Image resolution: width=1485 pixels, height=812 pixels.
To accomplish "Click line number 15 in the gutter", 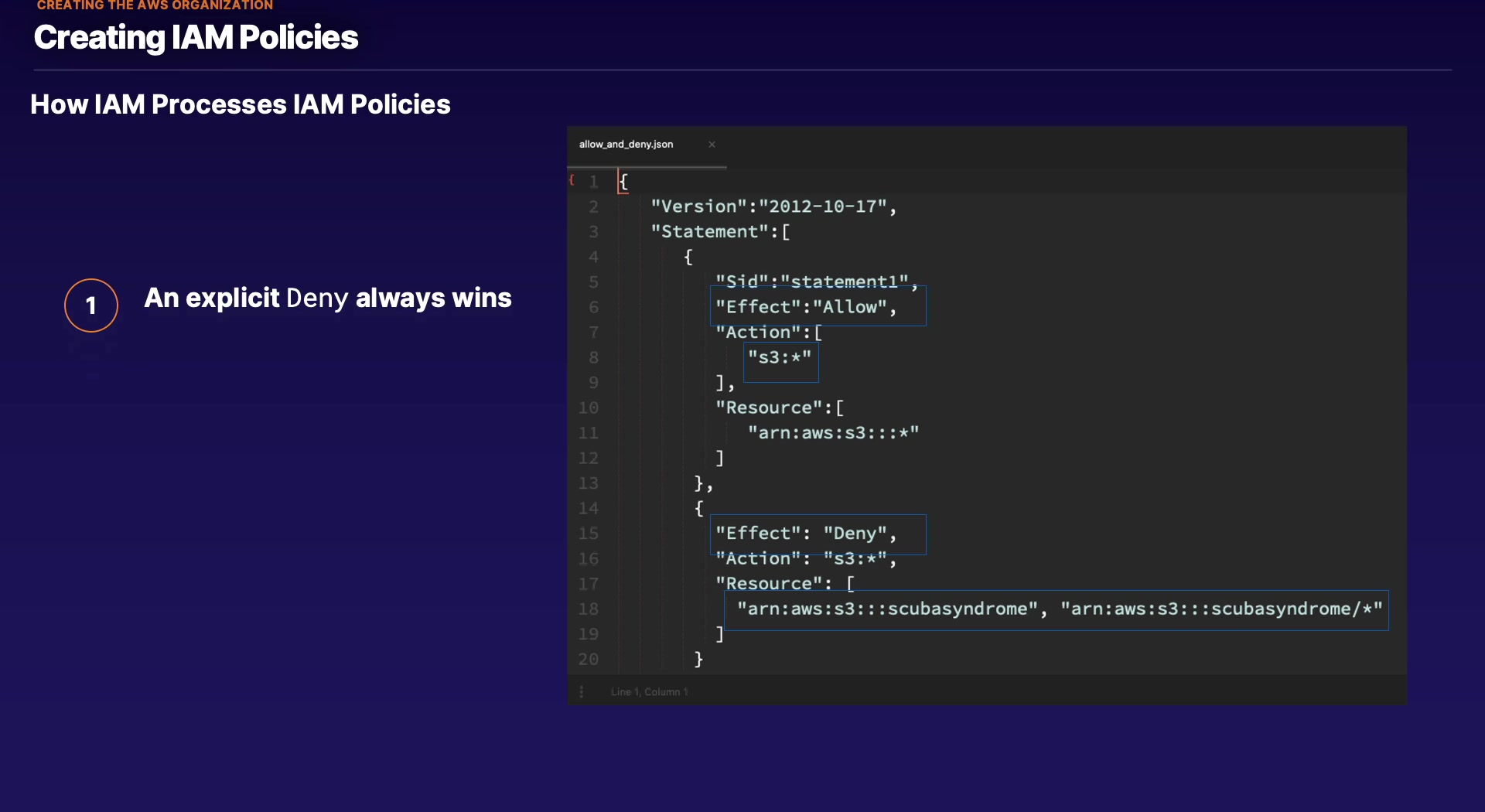I will [589, 534].
